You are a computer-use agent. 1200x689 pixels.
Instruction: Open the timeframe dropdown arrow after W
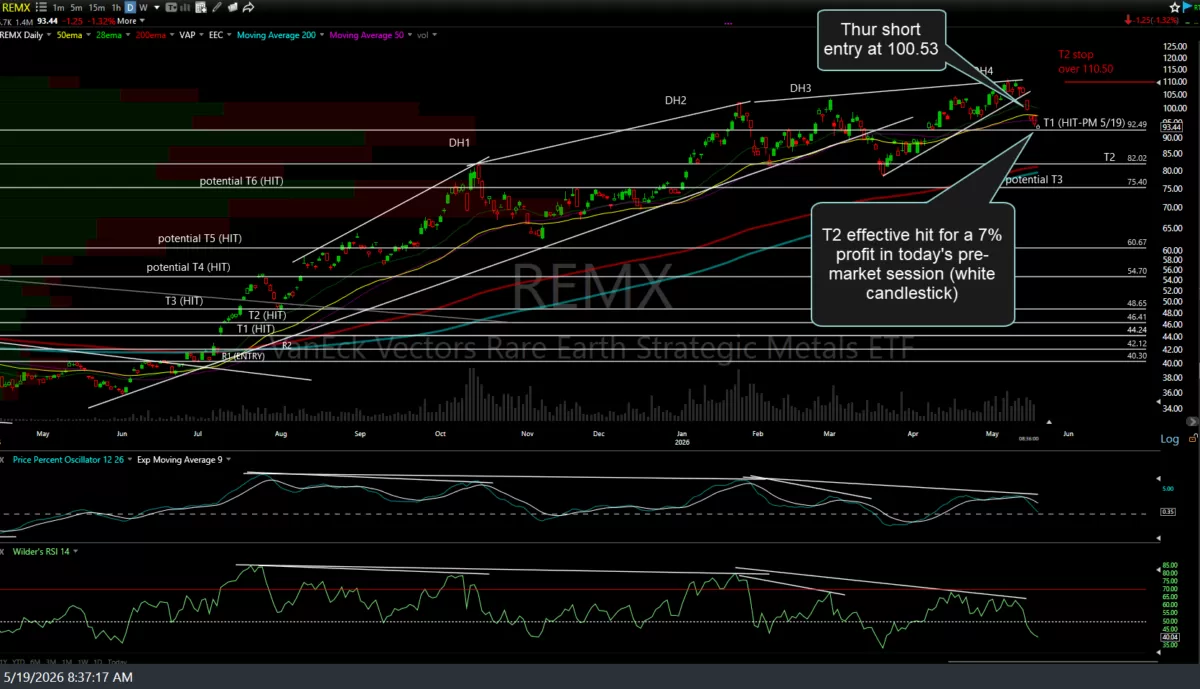tap(157, 8)
